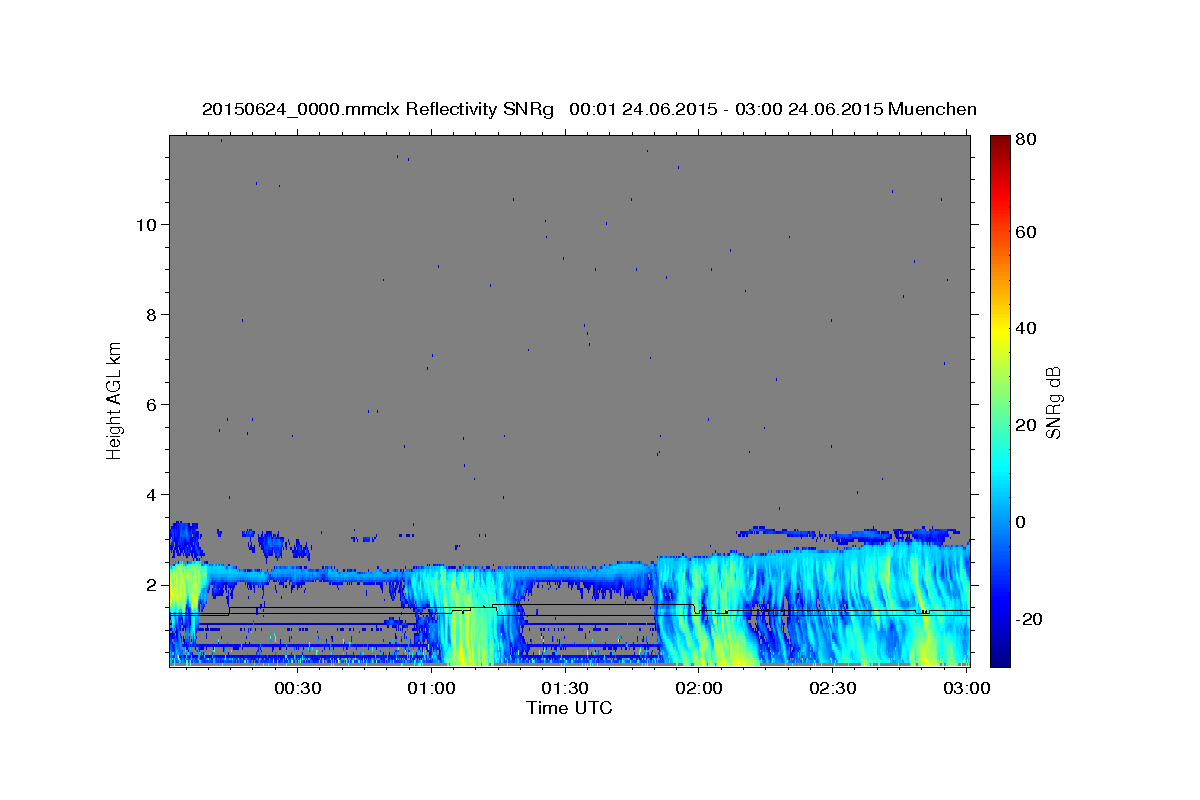Click the 'Time UTC' axis label

569,708
